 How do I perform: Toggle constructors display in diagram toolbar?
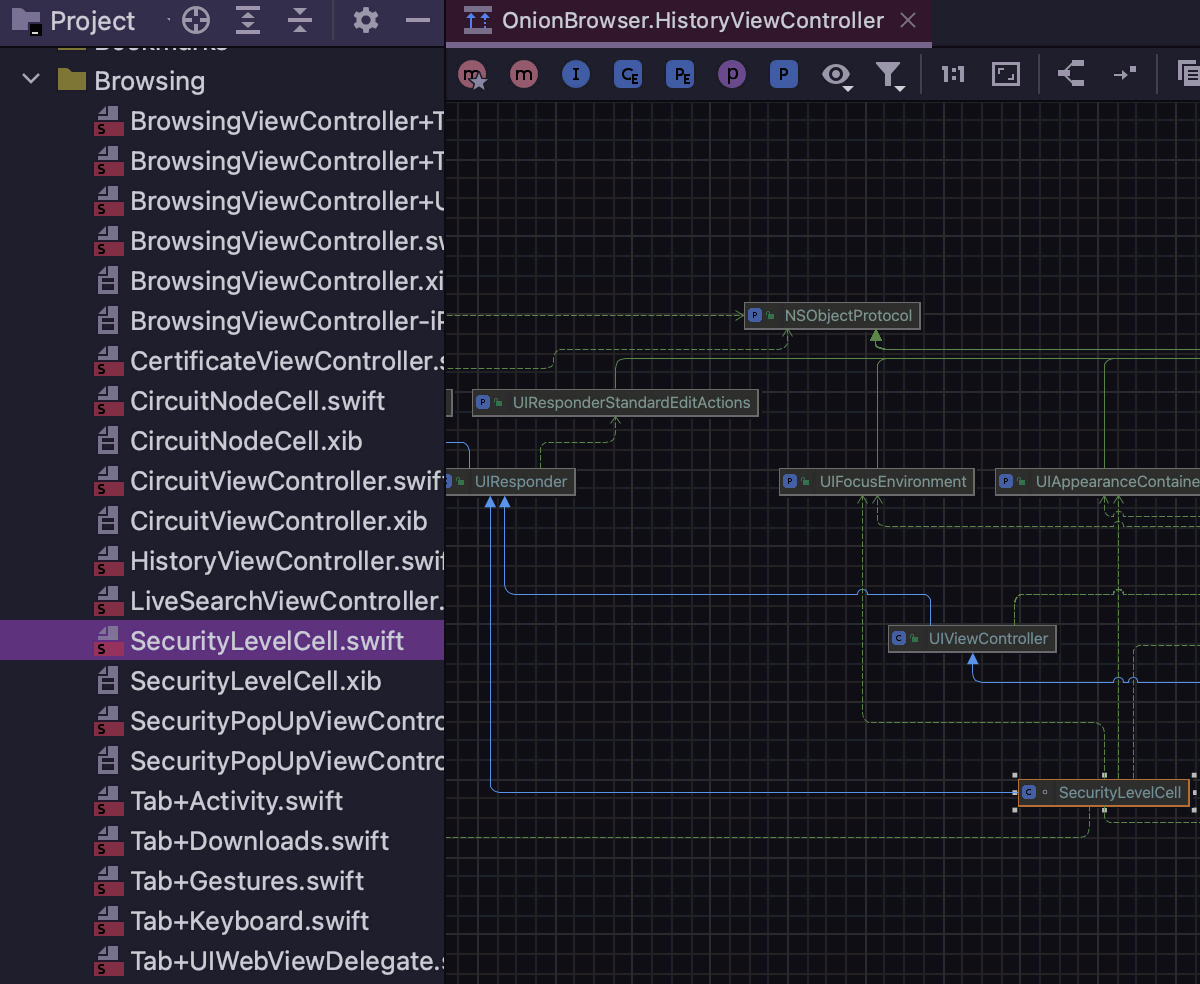(473, 74)
